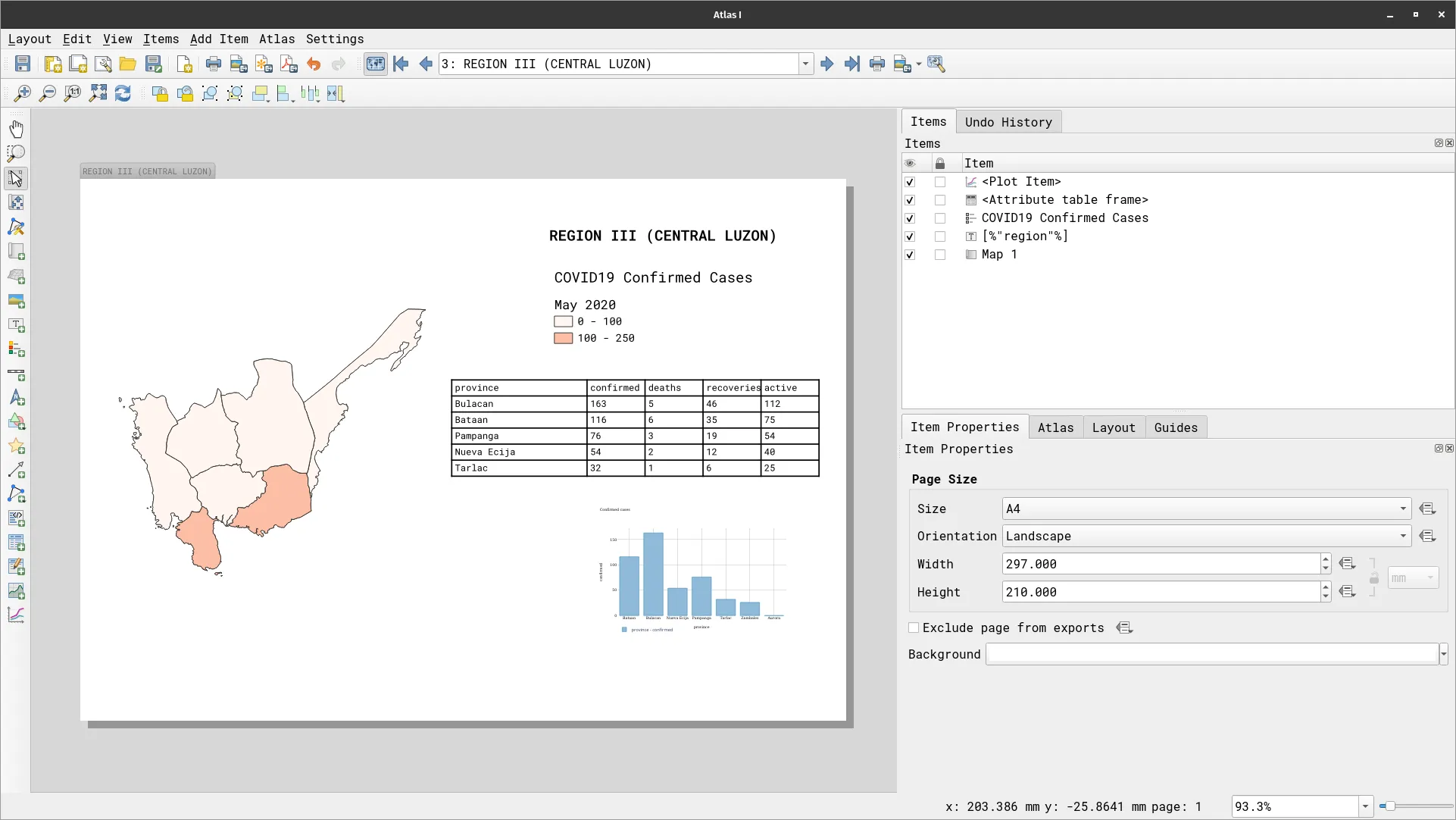This screenshot has width=1456, height=820.
Task: Jump to the last atlas feature
Action: [852, 64]
